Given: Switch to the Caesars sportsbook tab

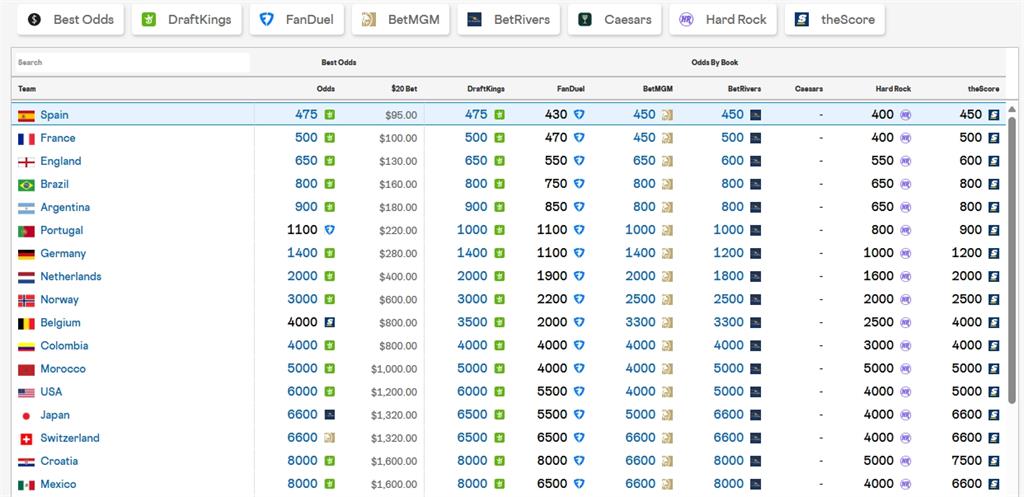Looking at the screenshot, I should click(x=615, y=20).
